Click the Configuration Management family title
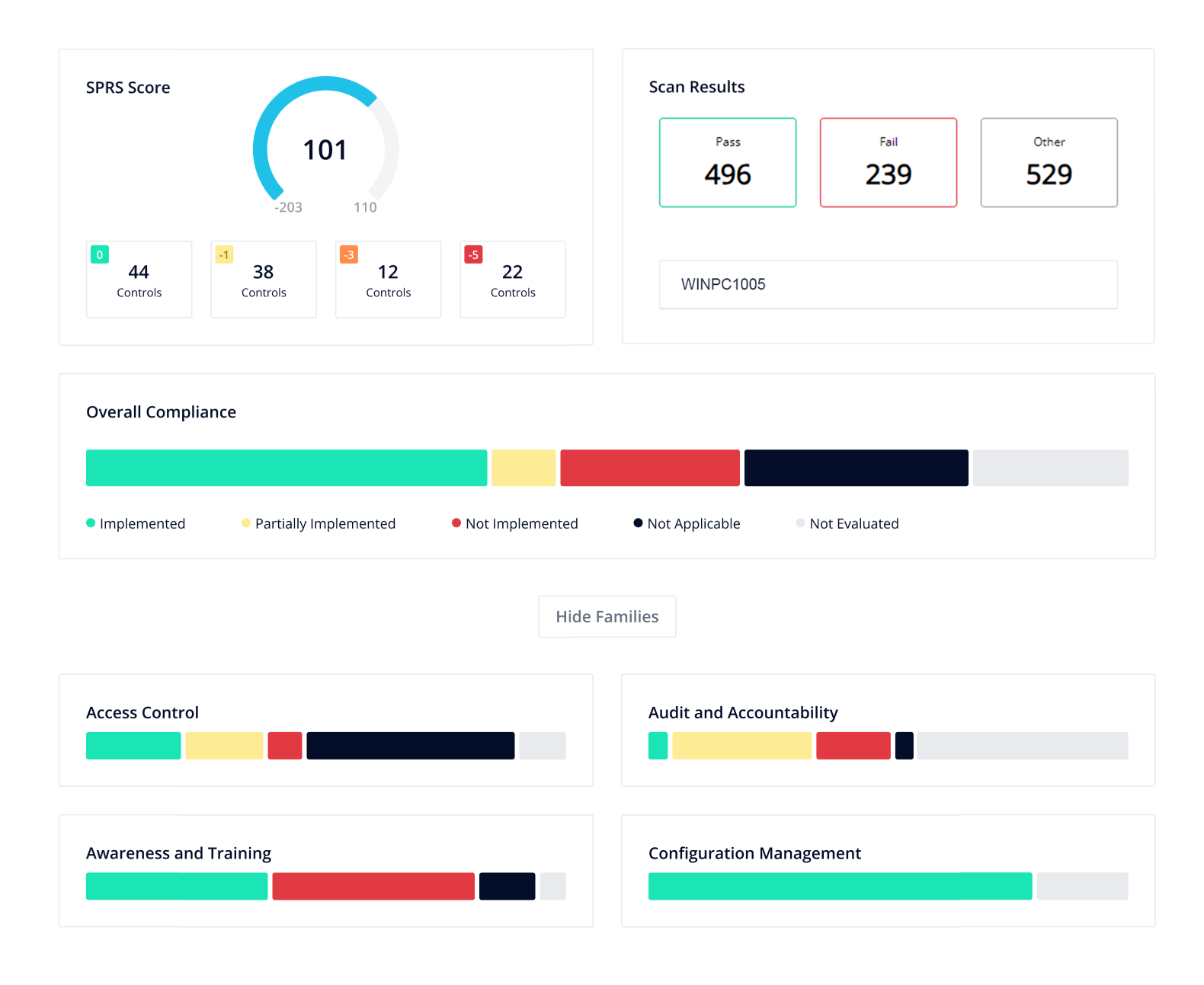The height and width of the screenshot is (985, 1204). click(x=754, y=853)
